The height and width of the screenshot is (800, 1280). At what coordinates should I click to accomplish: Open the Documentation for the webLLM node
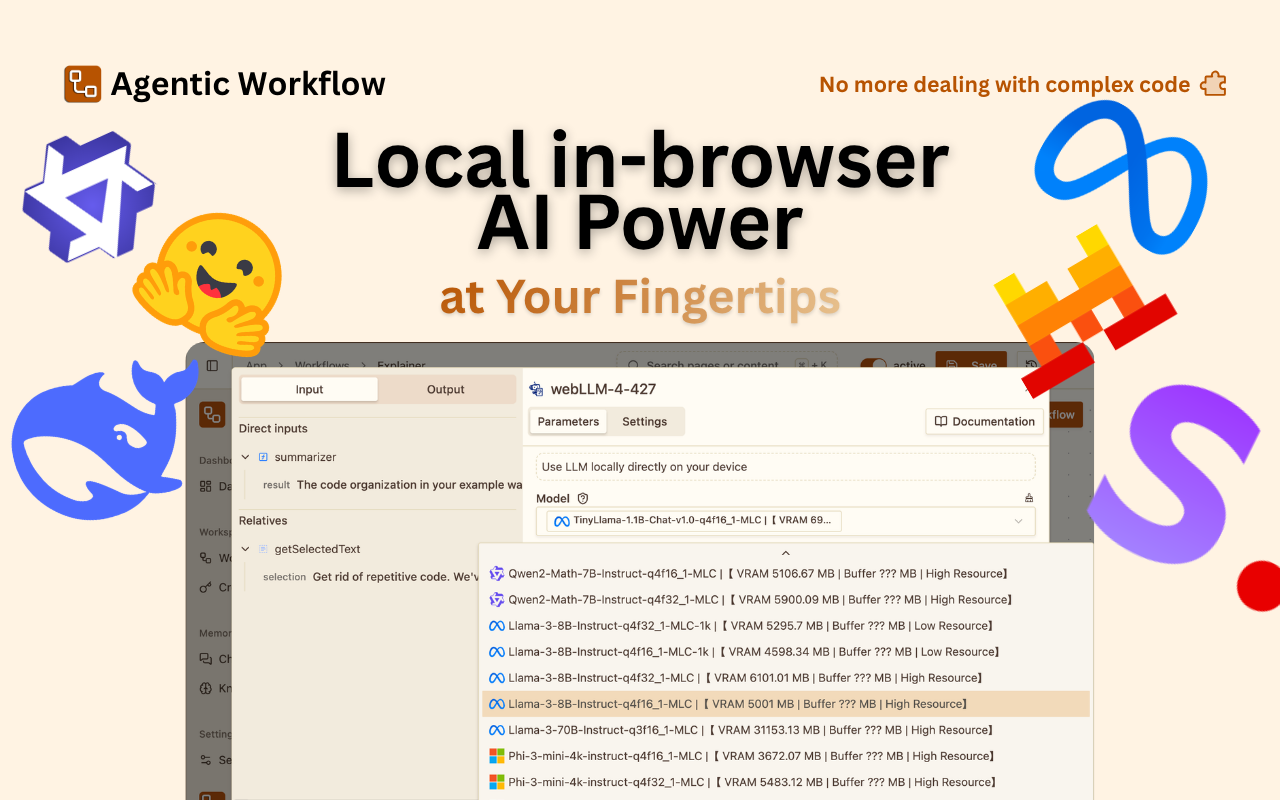coord(984,421)
